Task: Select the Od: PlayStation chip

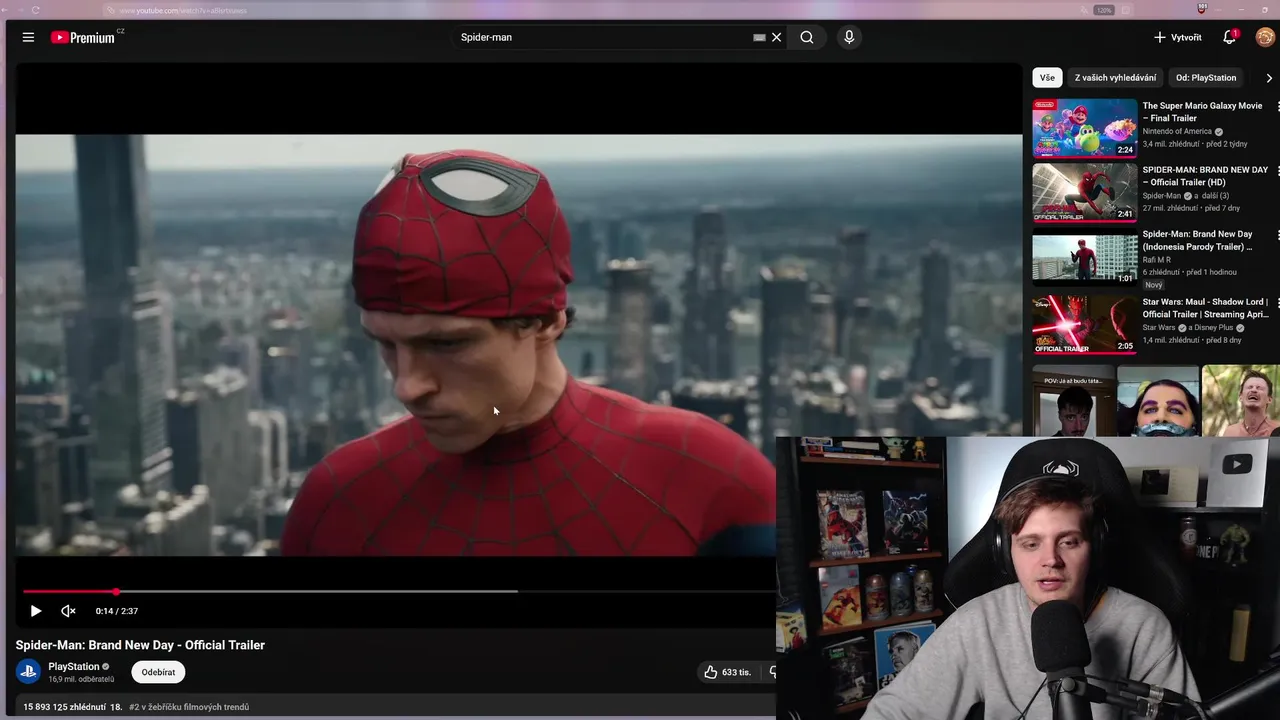Action: (1206, 77)
